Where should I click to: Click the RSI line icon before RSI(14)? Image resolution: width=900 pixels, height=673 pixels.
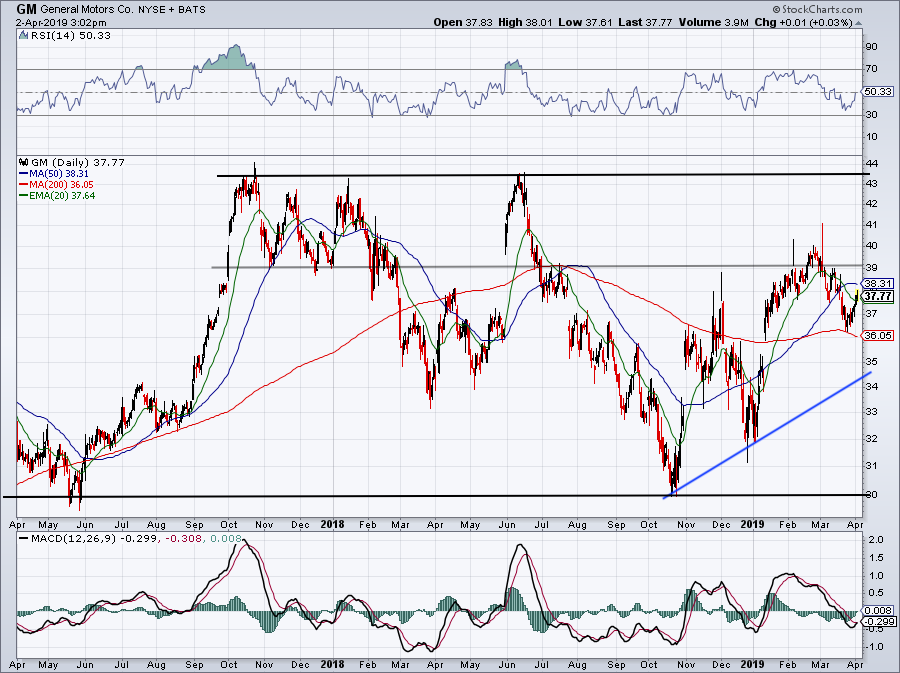(x=23, y=35)
